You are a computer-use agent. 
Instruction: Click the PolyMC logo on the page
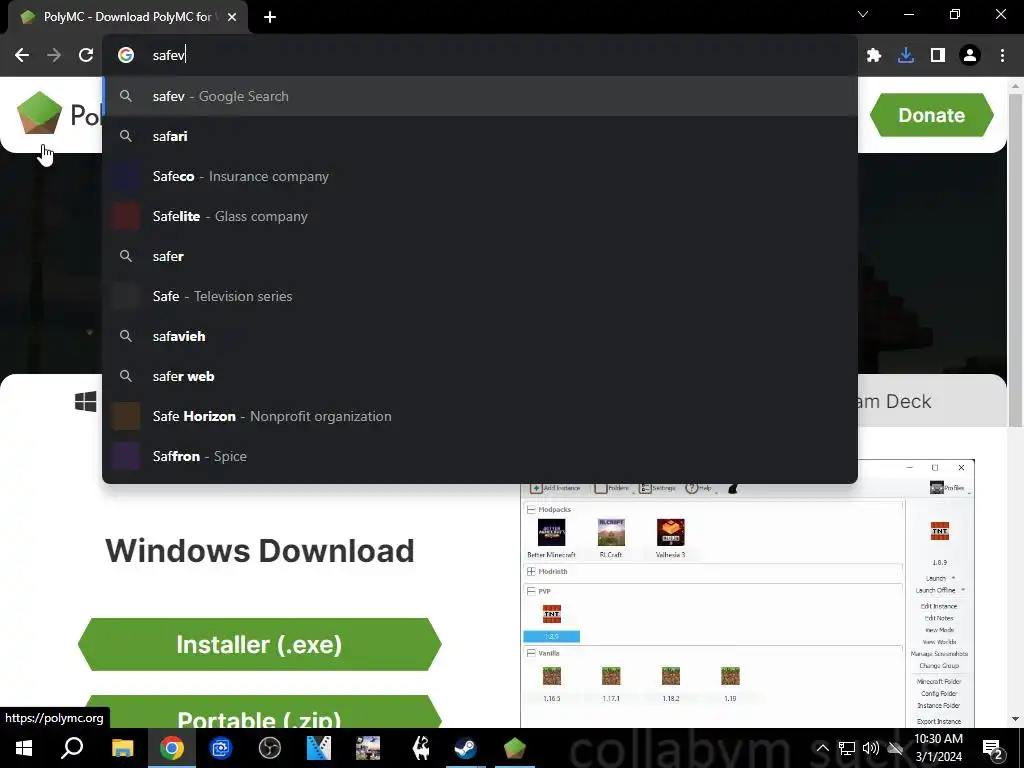pos(39,113)
